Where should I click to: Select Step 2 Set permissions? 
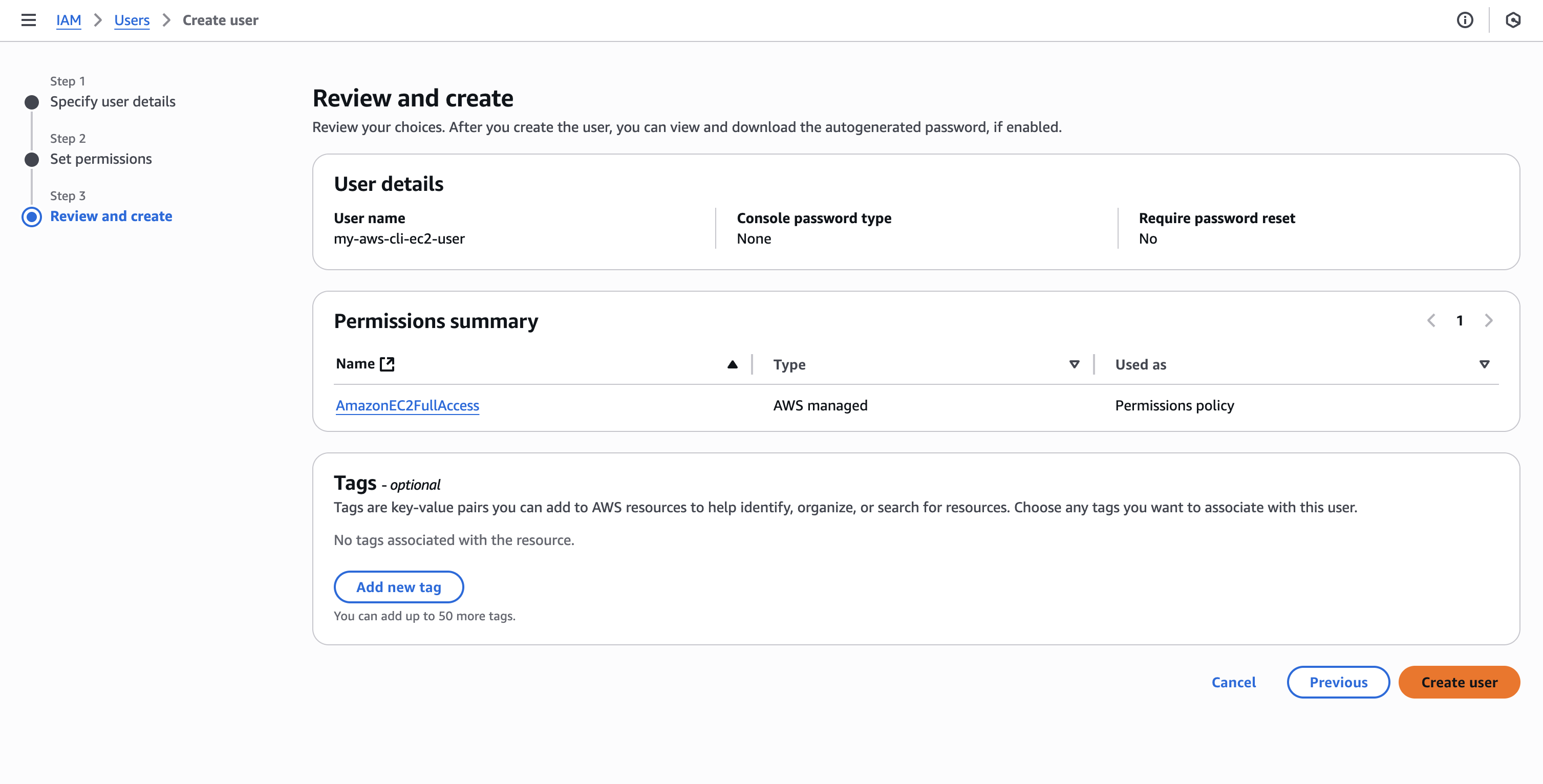click(101, 159)
